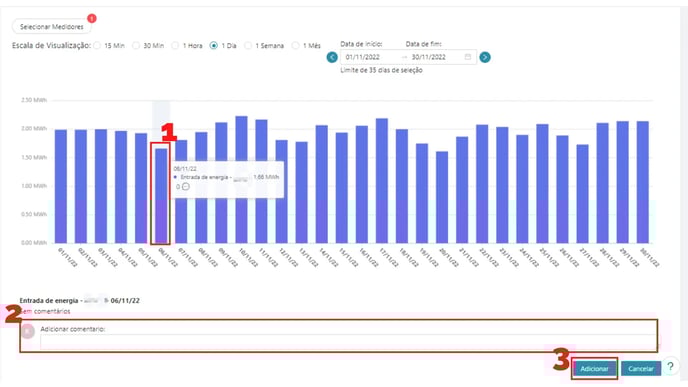Click the Cancelar button
This screenshot has height=387, width=688.
click(x=641, y=369)
